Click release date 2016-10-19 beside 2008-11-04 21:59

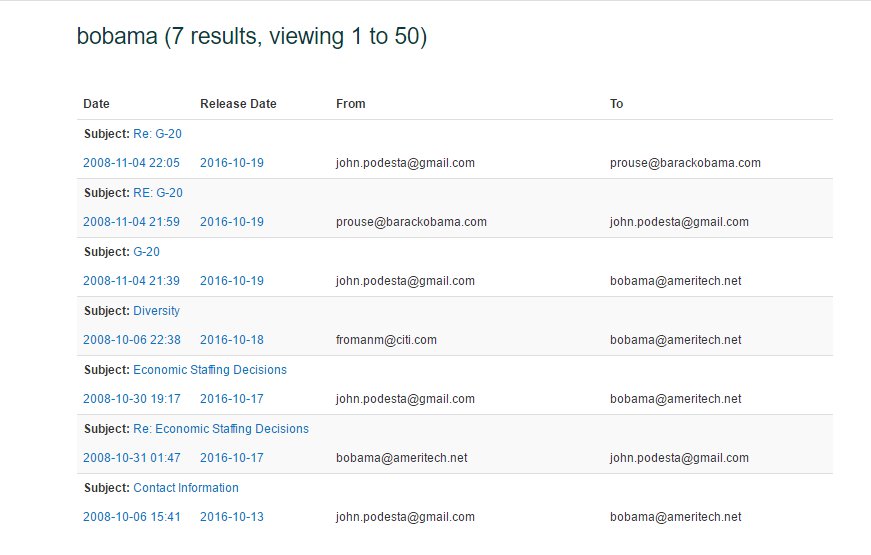click(232, 222)
